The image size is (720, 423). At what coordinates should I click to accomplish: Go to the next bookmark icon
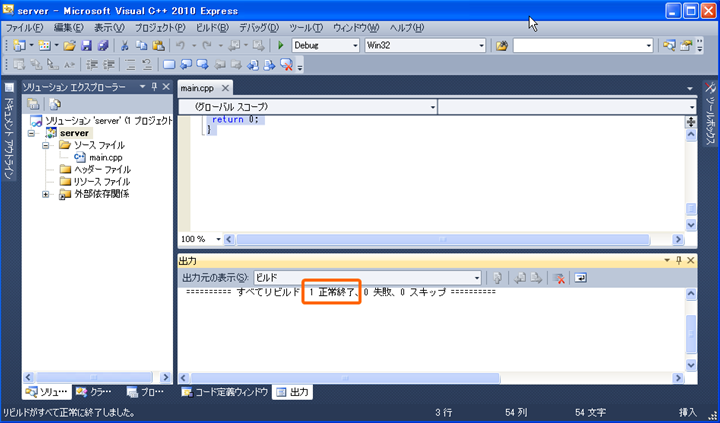pos(202,65)
